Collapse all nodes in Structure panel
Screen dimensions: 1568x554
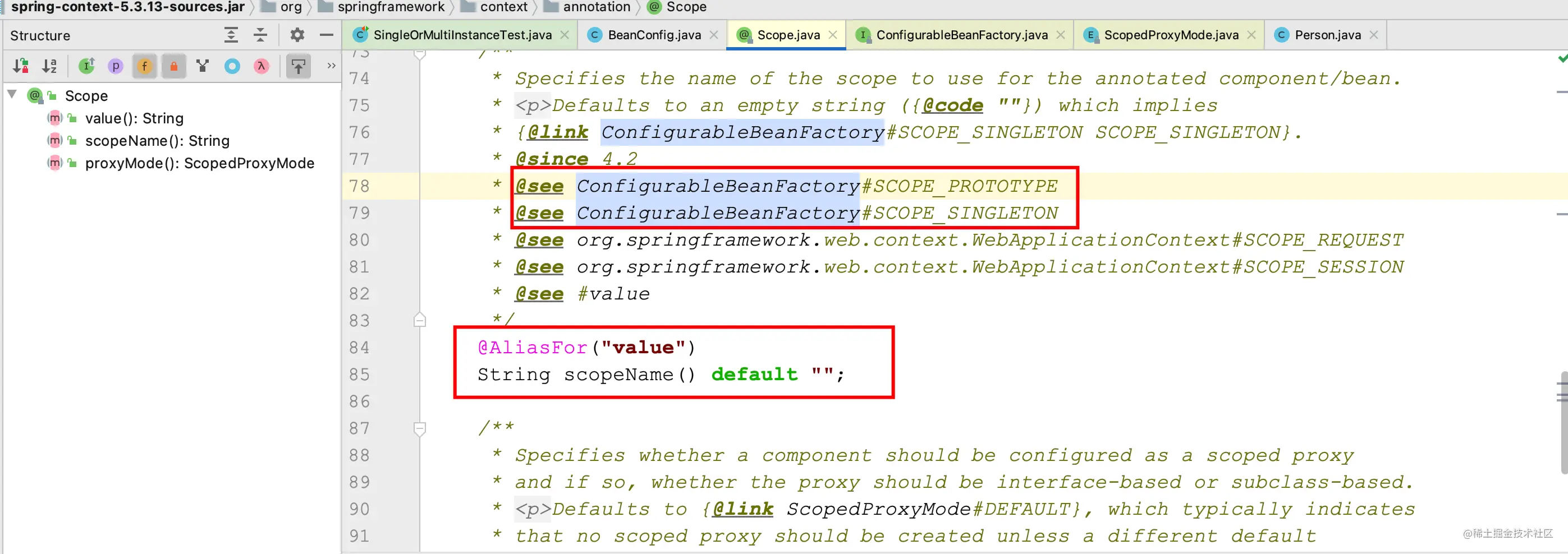pos(260,35)
